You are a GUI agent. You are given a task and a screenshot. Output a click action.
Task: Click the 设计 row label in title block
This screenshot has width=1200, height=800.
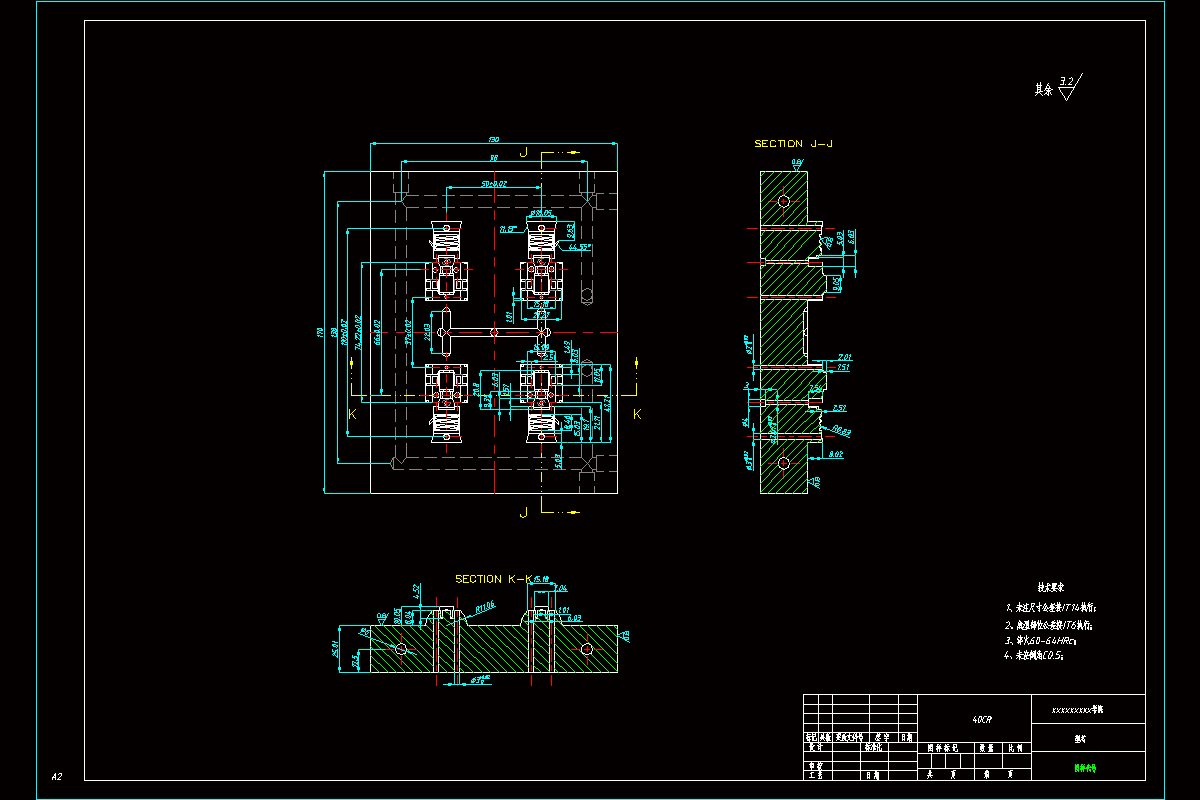coord(814,746)
